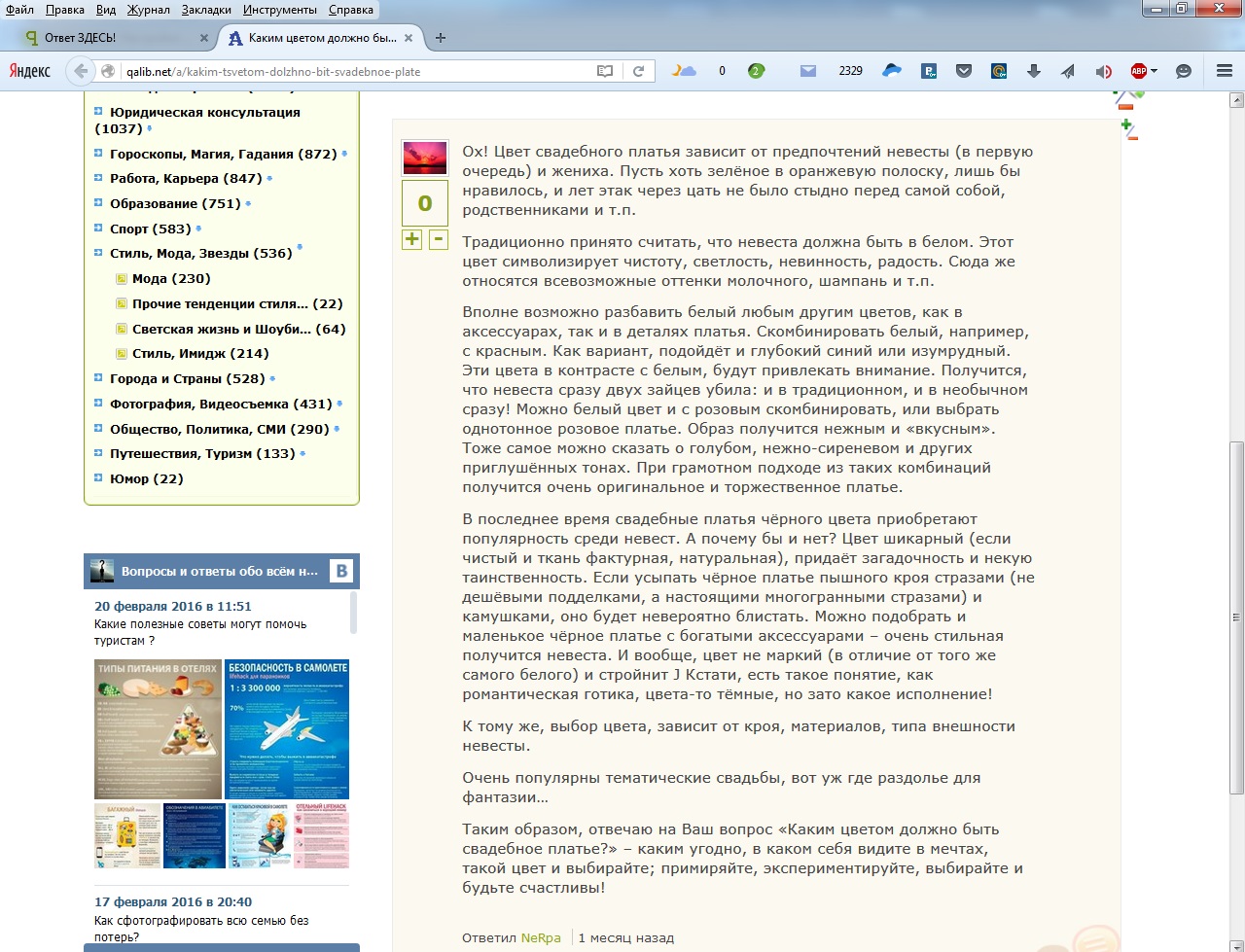This screenshot has height=952, width=1245.
Task: Click the answer score value 0
Action: point(425,203)
